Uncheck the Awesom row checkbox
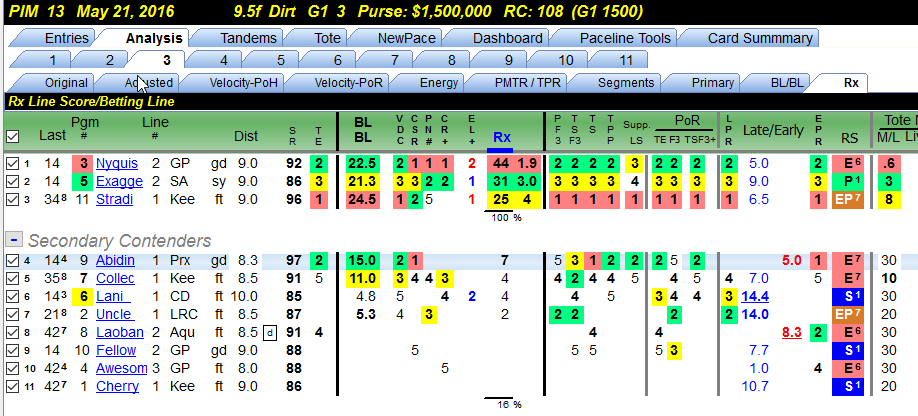This screenshot has height=416, width=918. coord(12,369)
